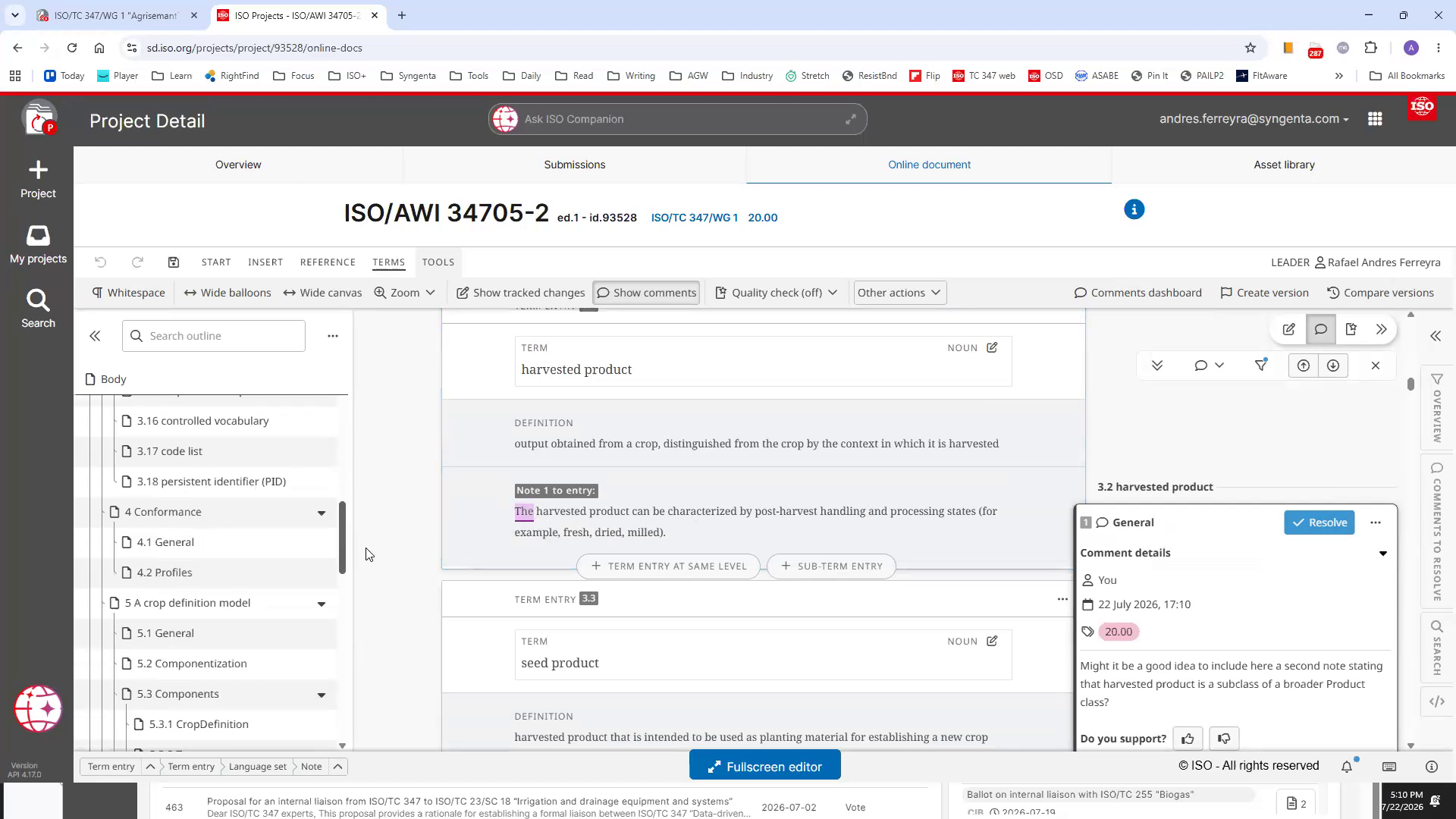Collapse the outline panel with double chevron
Viewport: 1456px width, 819px height.
point(95,336)
